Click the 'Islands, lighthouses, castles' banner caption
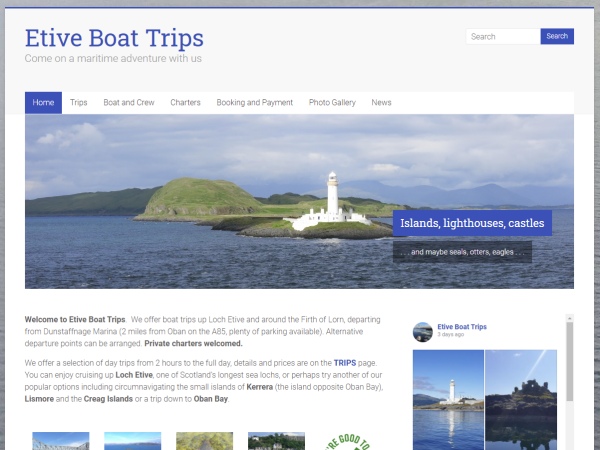Viewport: 600px width, 450px height. 472,223
